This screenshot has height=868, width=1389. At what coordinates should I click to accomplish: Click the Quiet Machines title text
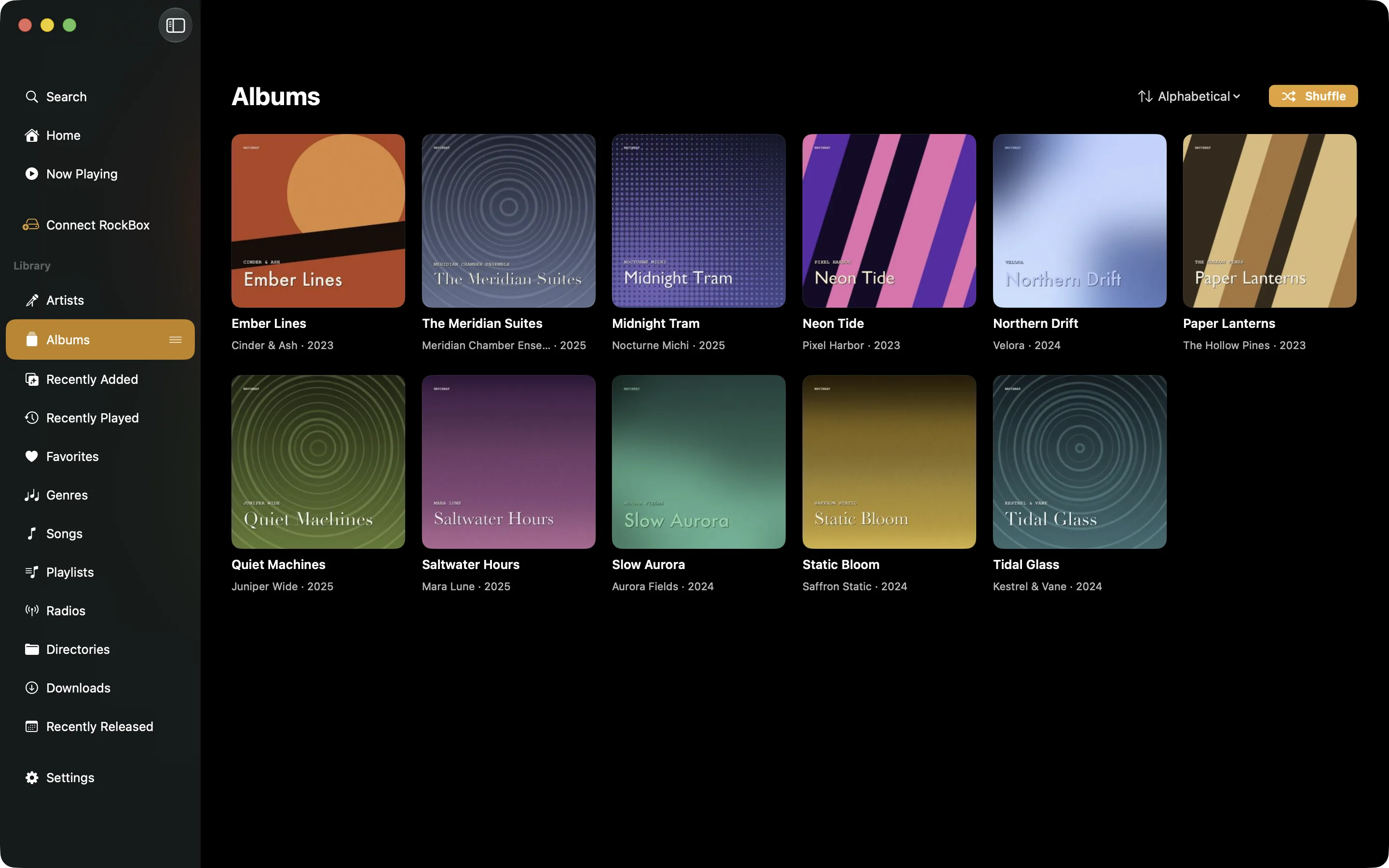(278, 564)
